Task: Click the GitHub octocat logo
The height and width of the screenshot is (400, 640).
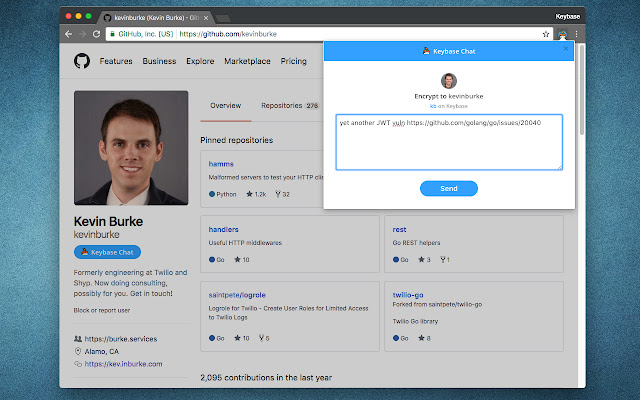Action: (82, 61)
